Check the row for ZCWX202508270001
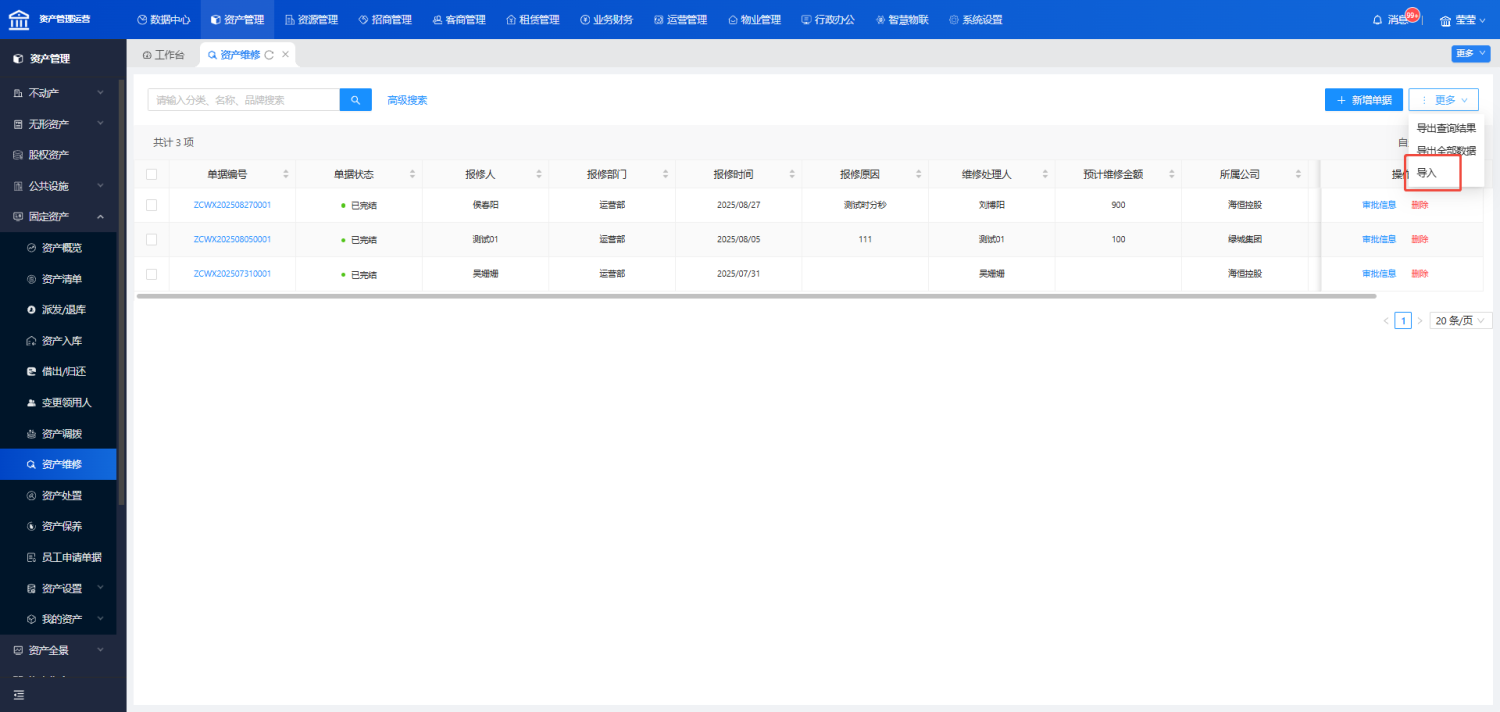The height and width of the screenshot is (712, 1500). click(152, 205)
